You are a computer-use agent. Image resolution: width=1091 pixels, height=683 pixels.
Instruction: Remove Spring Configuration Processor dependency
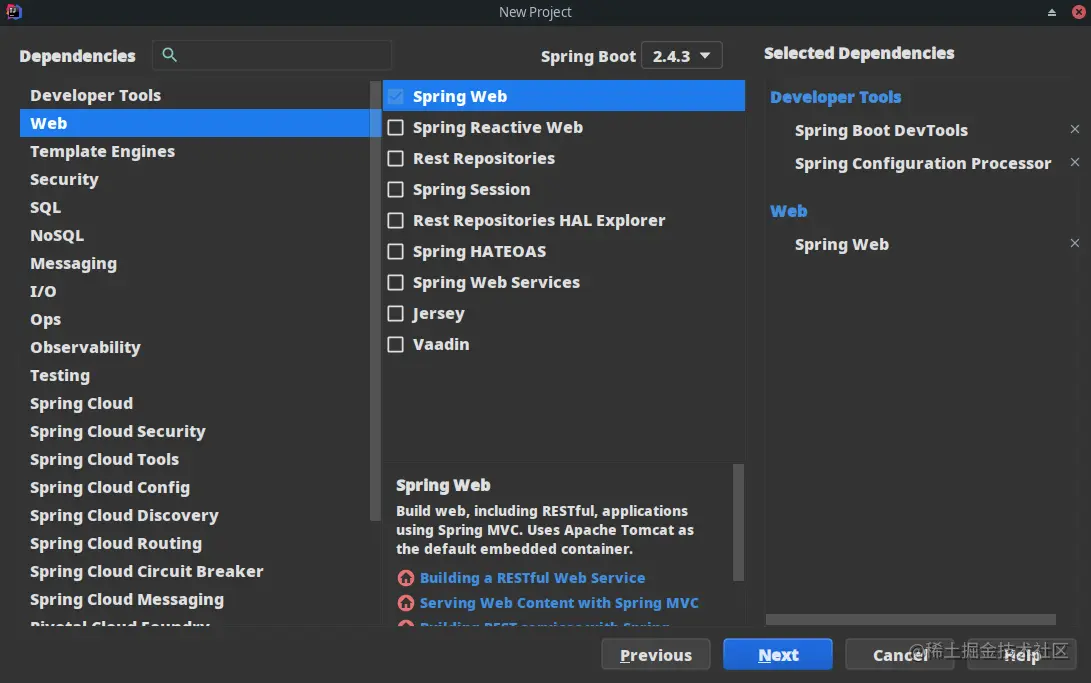pos(1074,162)
